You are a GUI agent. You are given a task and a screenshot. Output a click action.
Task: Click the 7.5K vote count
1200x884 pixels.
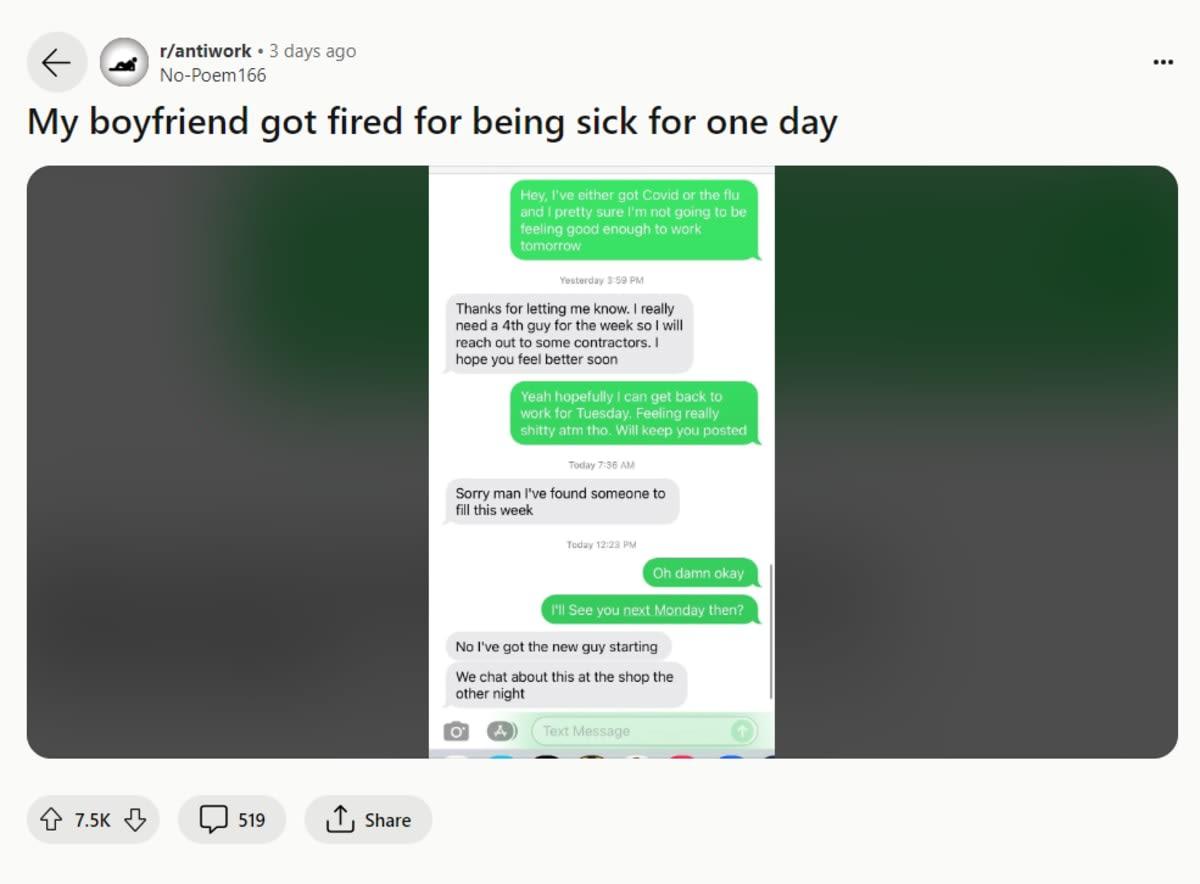92,820
